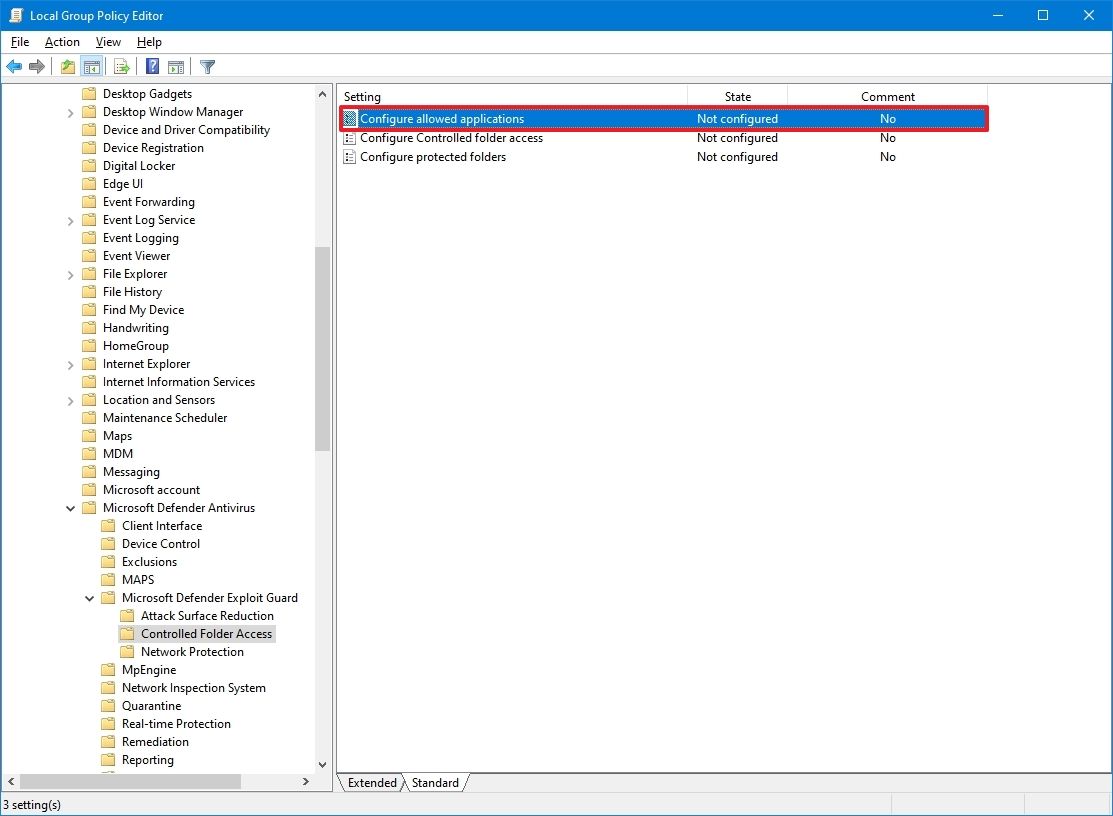This screenshot has height=816, width=1113.
Task: Click the Export List toolbar icon
Action: click(x=119, y=66)
